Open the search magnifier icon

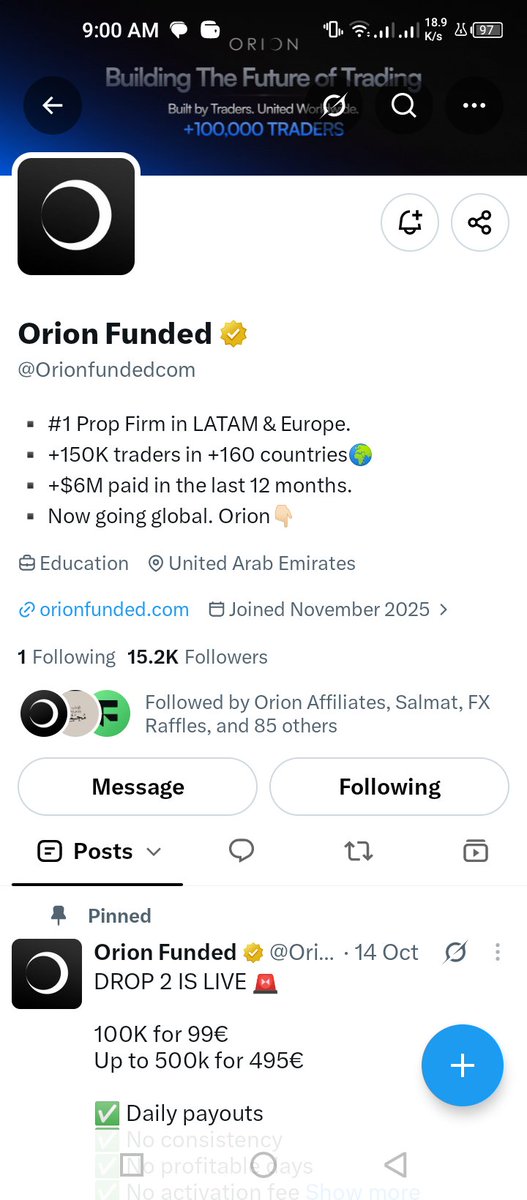point(404,105)
